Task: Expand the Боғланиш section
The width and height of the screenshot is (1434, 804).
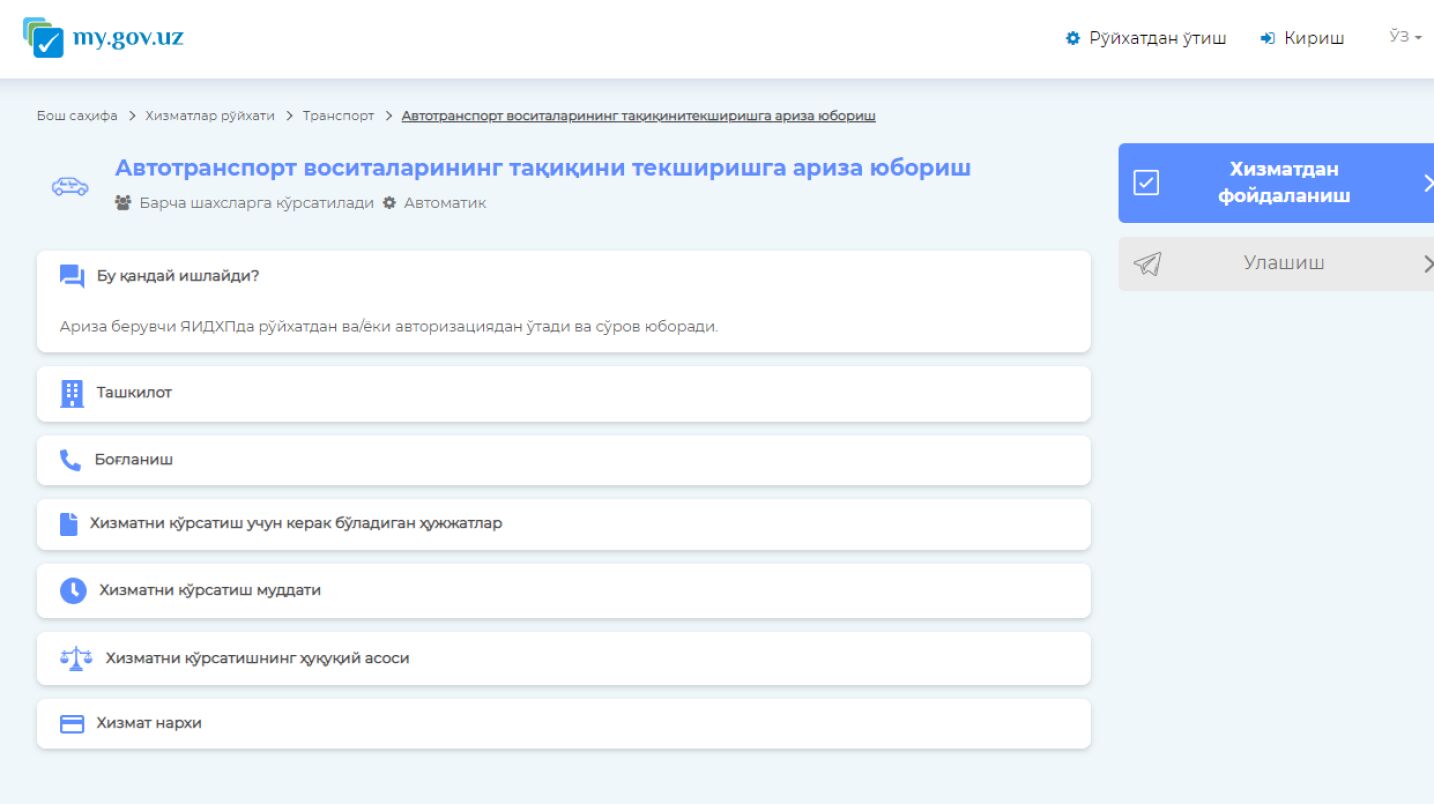Action: (x=563, y=460)
